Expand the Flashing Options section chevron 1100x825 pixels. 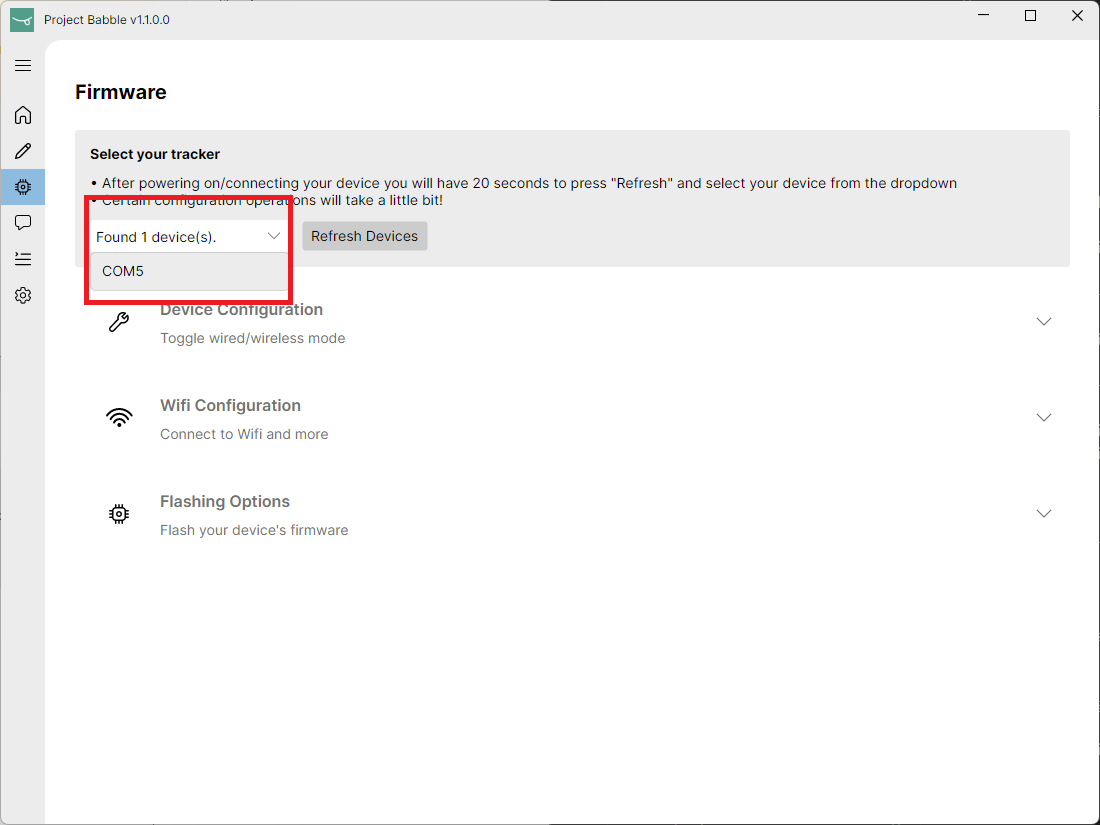1044,514
